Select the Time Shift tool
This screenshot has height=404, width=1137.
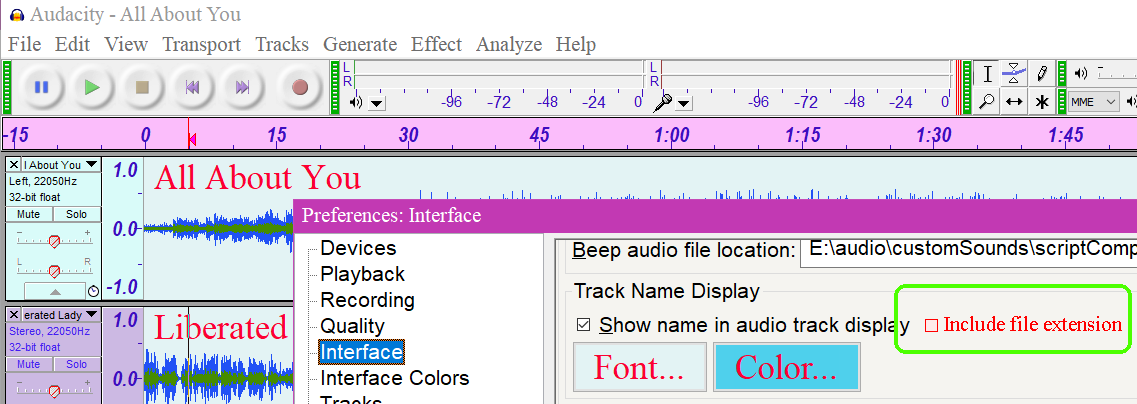1014,102
